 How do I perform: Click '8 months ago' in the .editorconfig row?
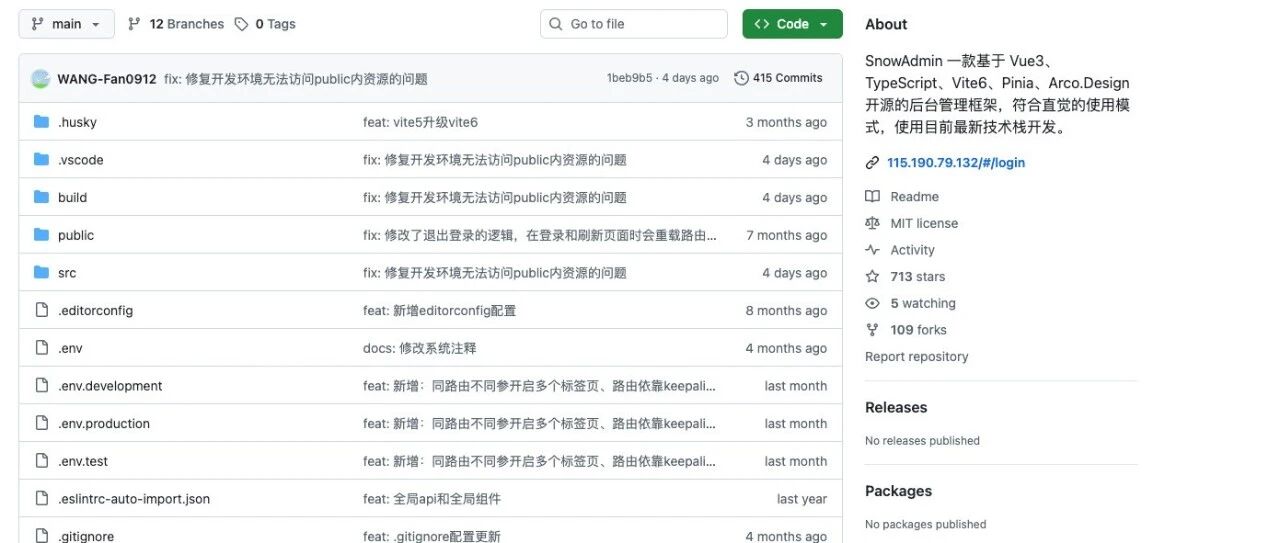coord(786,311)
